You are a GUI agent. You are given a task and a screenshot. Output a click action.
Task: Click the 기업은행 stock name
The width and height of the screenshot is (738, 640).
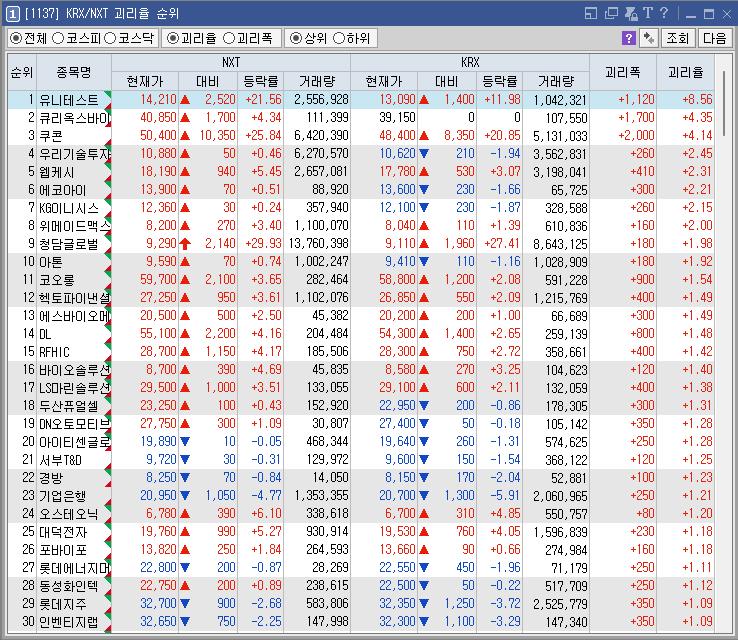pos(63,496)
